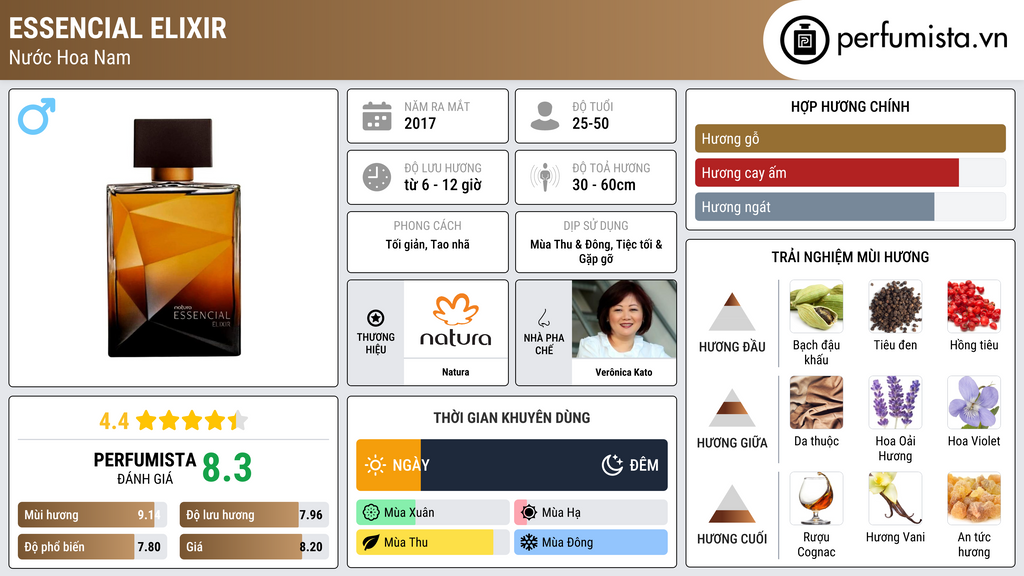This screenshot has height=576, width=1024.
Task: Click the perfumista.vn site name
Action: [922, 39]
